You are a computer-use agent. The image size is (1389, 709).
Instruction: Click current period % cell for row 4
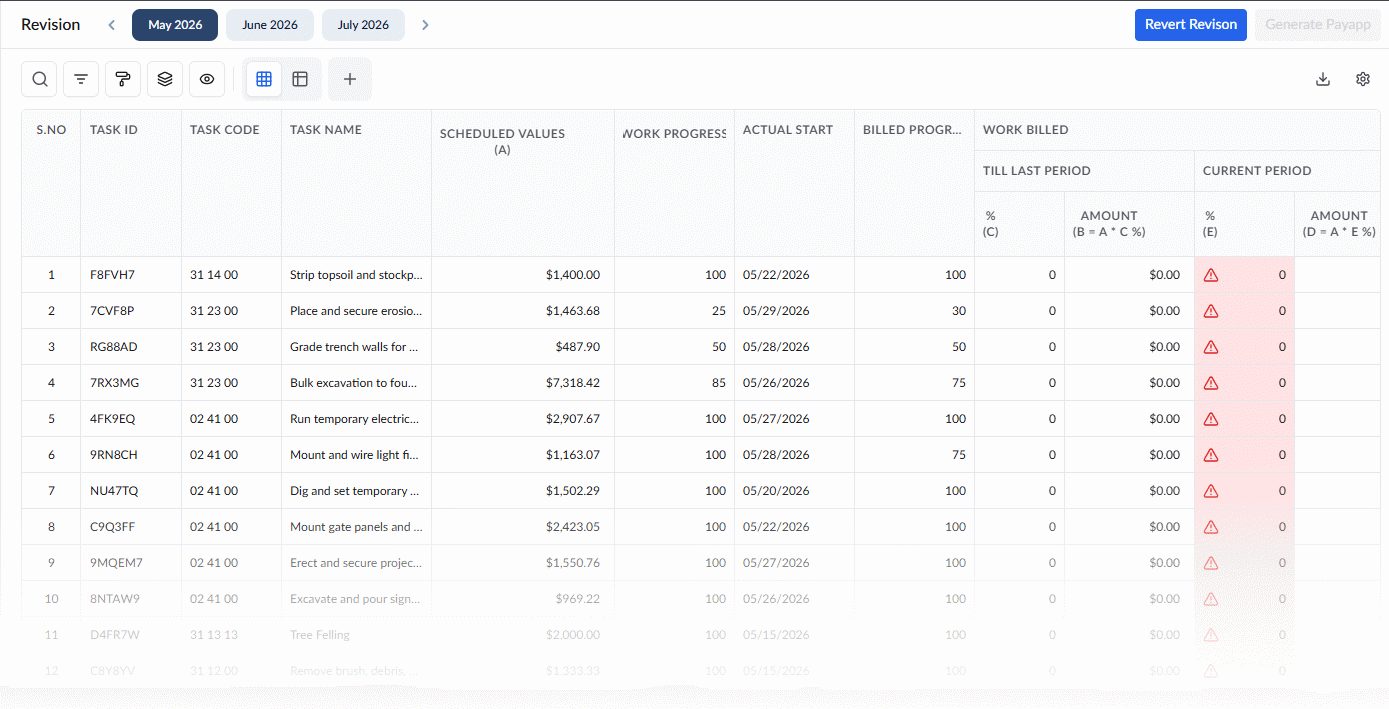pyautogui.click(x=1244, y=383)
